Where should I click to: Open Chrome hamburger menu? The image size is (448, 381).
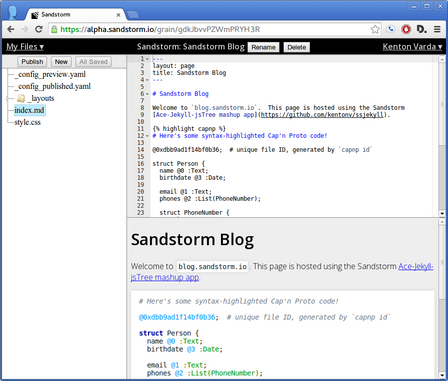pyautogui.click(x=437, y=29)
